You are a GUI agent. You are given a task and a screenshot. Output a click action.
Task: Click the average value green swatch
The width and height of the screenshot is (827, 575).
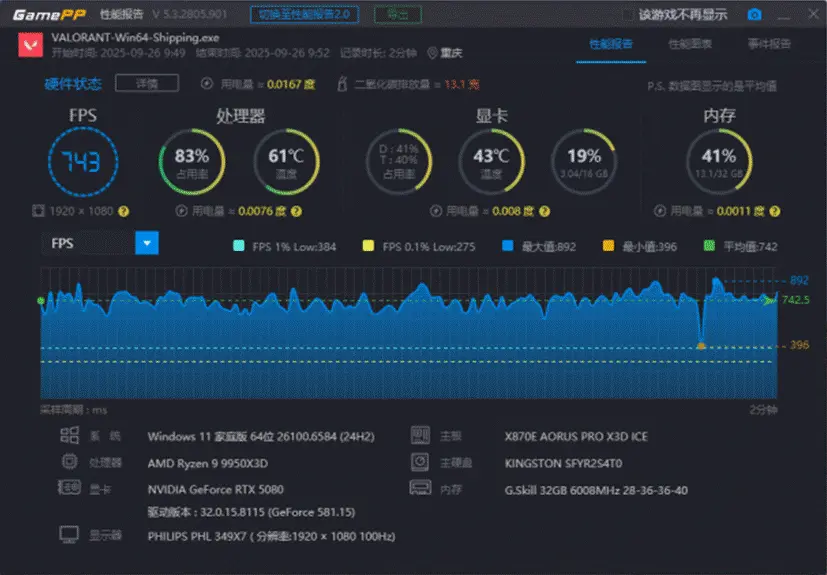tap(709, 246)
